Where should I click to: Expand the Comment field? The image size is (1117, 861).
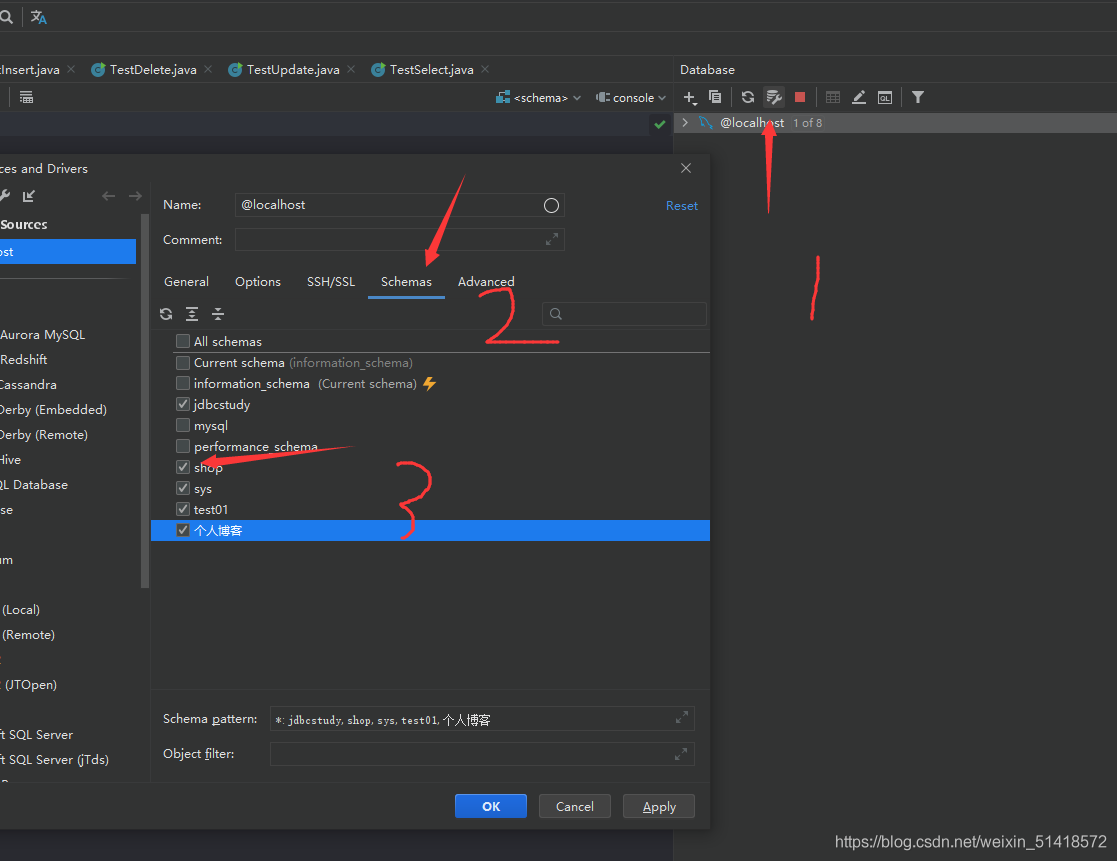tap(551, 240)
